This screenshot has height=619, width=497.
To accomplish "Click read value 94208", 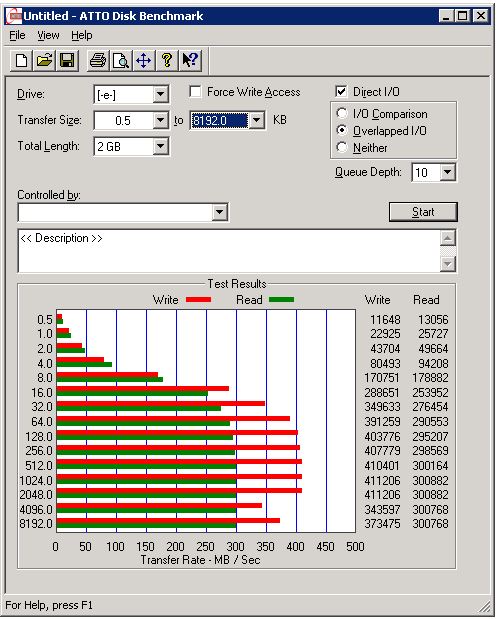I will [433, 363].
